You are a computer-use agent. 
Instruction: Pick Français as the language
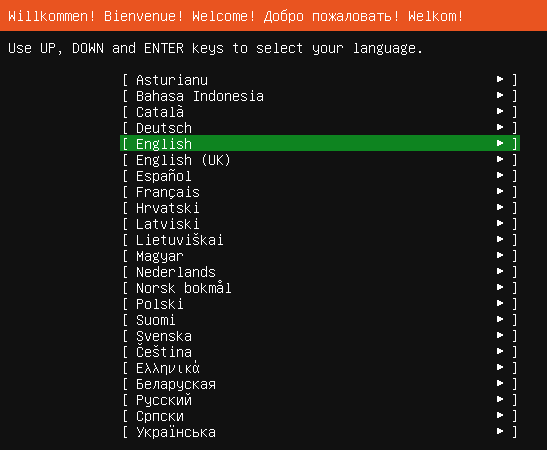tap(320, 192)
